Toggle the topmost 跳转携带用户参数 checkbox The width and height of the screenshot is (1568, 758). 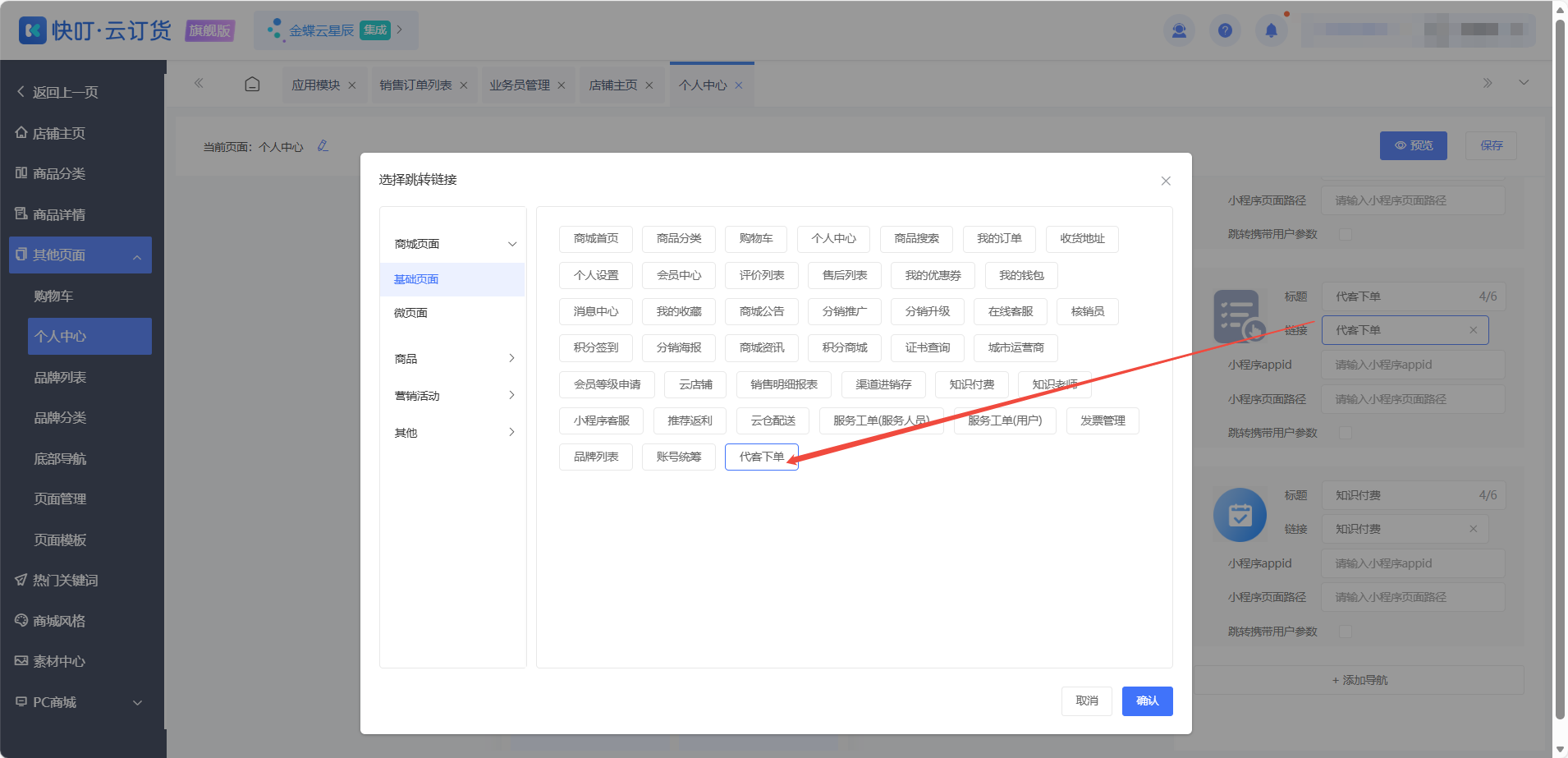point(1345,234)
